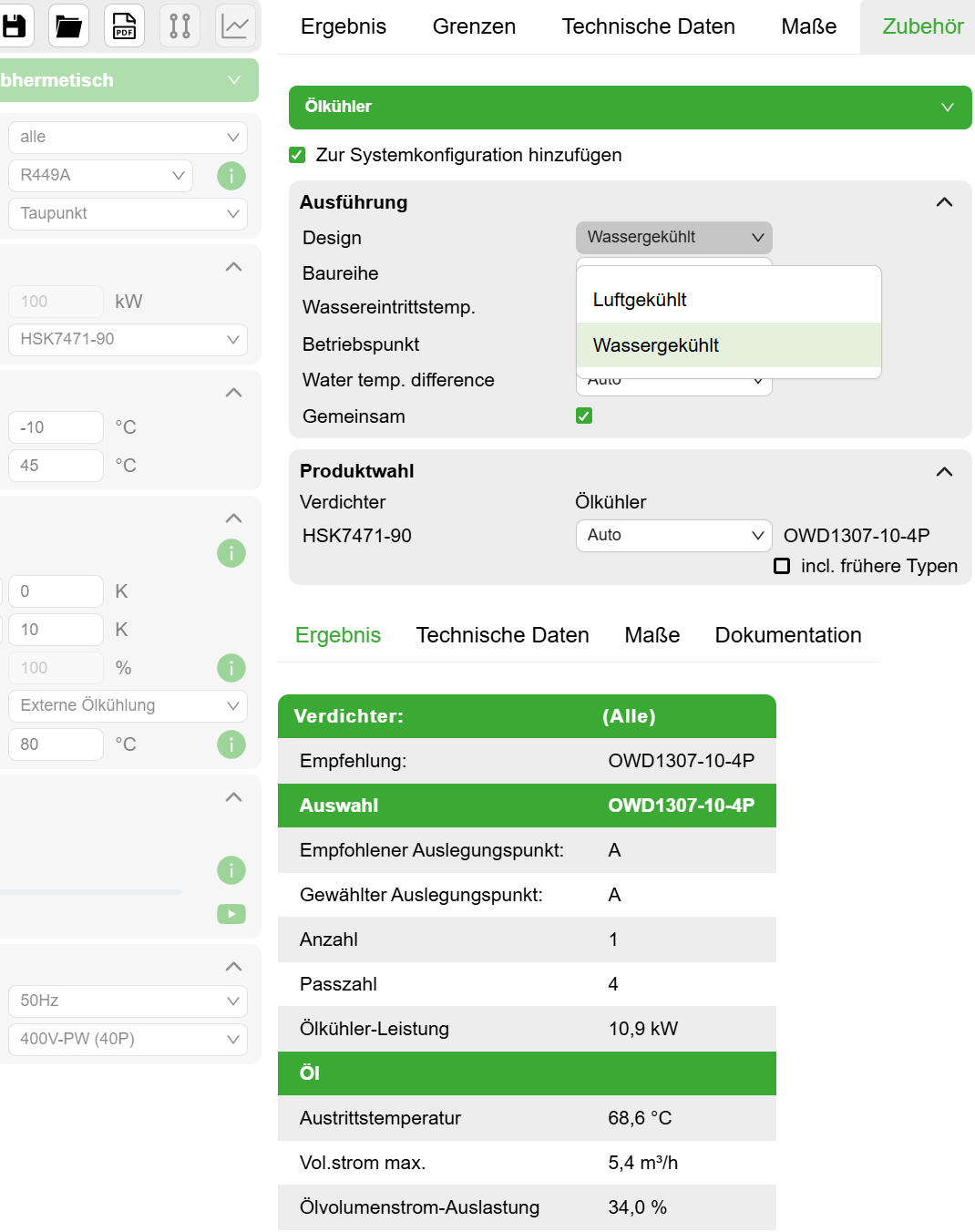Uncheck Zur Systemkonfiguration hinzufügen
This screenshot has width=975, height=1232.
coord(297,155)
